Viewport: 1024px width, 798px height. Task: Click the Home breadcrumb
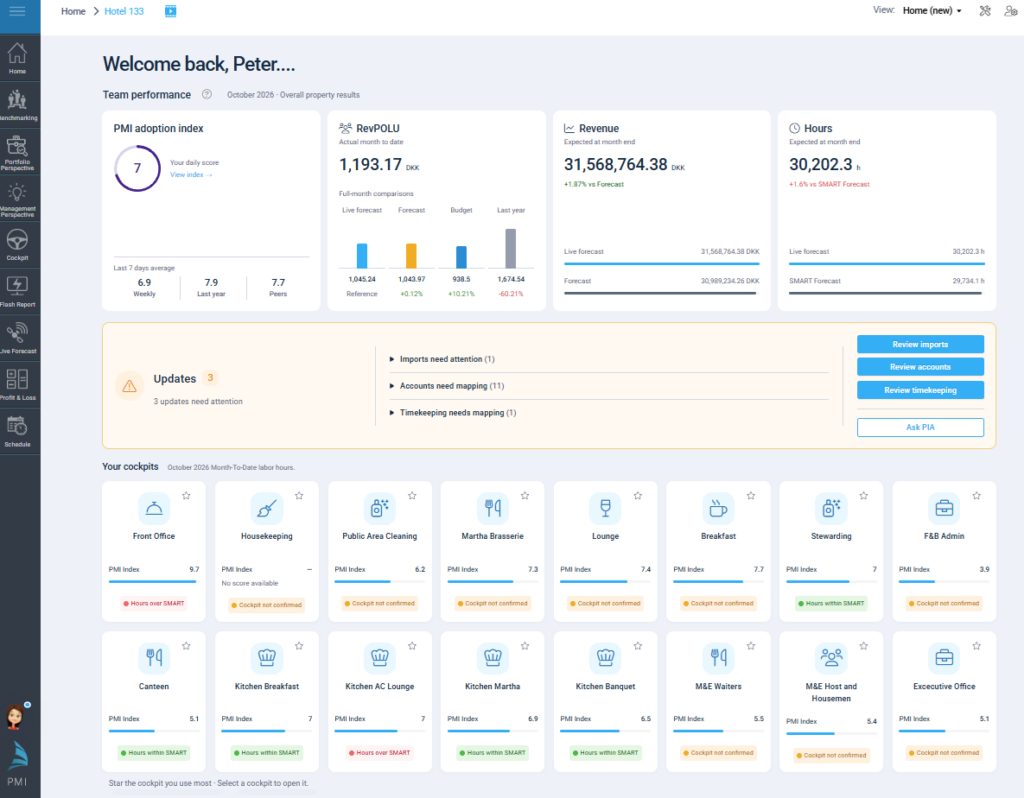coord(73,11)
